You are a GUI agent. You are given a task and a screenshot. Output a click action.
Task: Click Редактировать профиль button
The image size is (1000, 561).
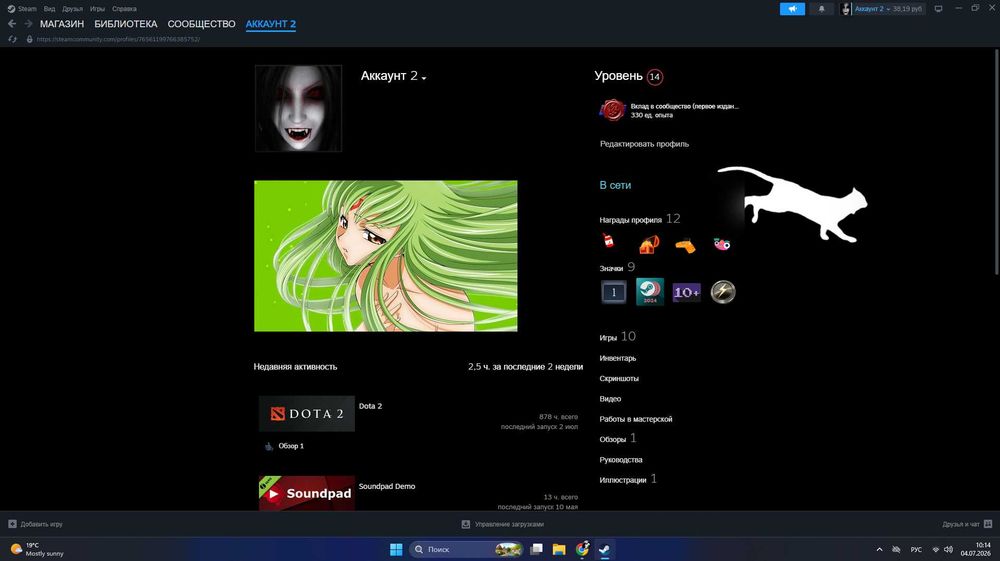(x=644, y=144)
